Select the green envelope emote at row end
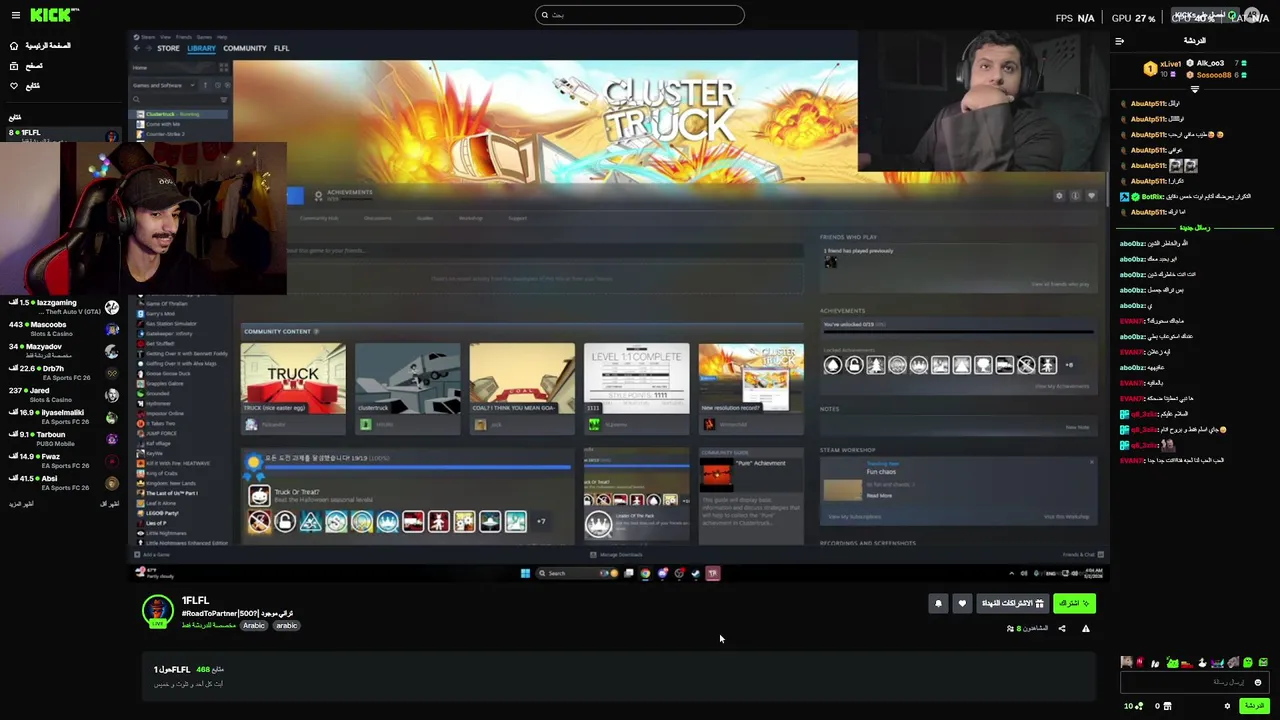 [1263, 662]
